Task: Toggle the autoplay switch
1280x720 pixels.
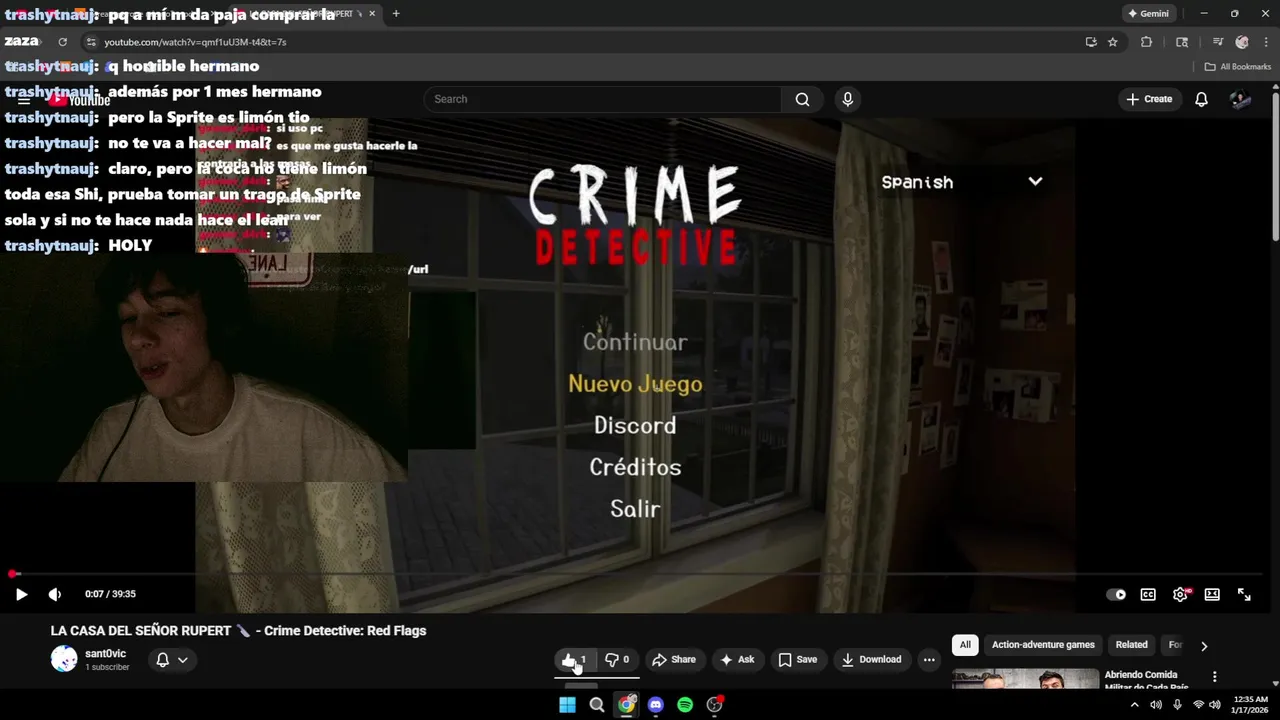Action: [x=1116, y=594]
